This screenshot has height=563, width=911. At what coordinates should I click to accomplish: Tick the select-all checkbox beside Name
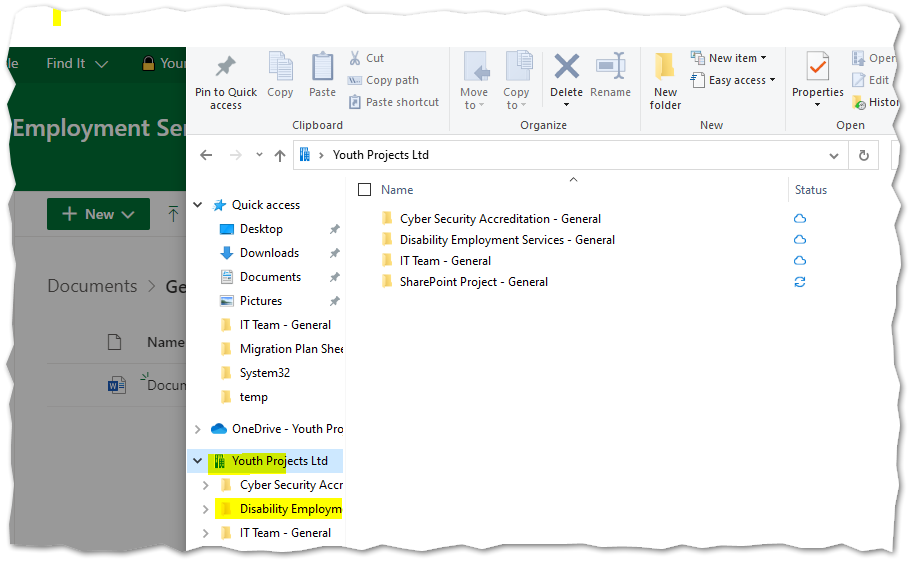(x=364, y=189)
